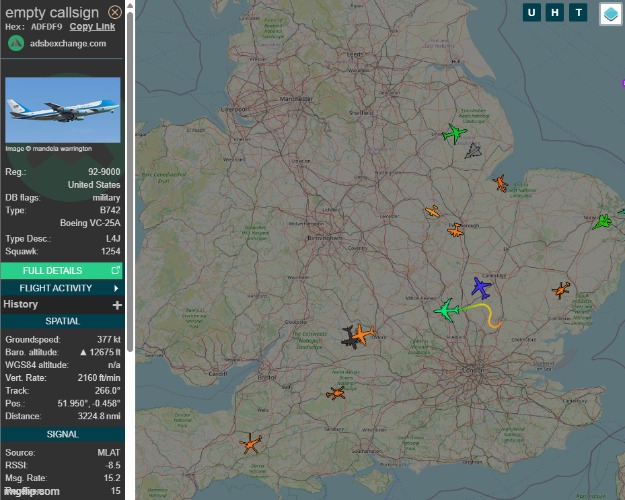The image size is (625, 500).
Task: Click the green aircraft icon north of Nottingham
Action: (x=454, y=133)
